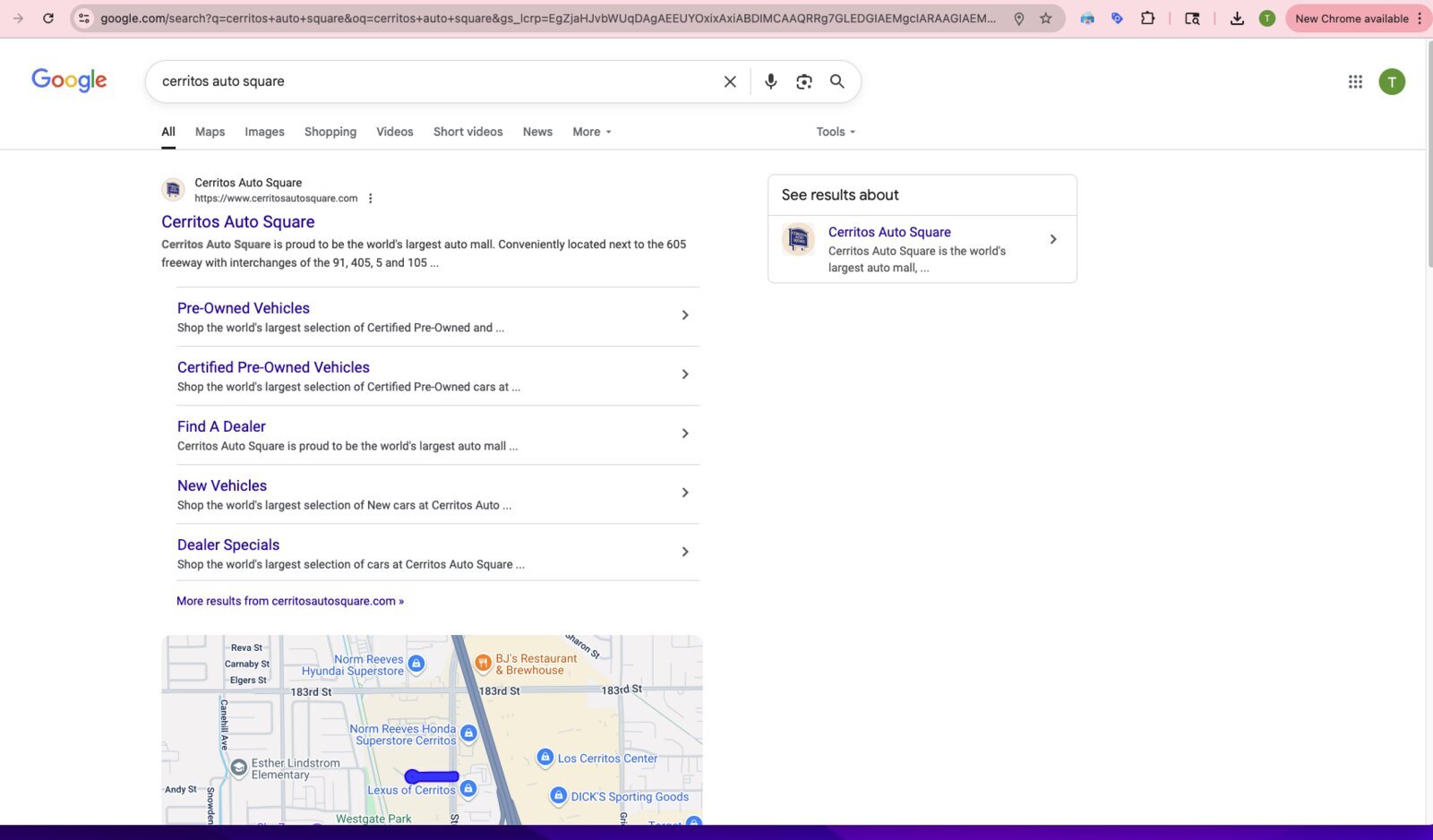The height and width of the screenshot is (840, 1433).
Task: Open Cerritos Auto Square in See results about
Action: 889,232
